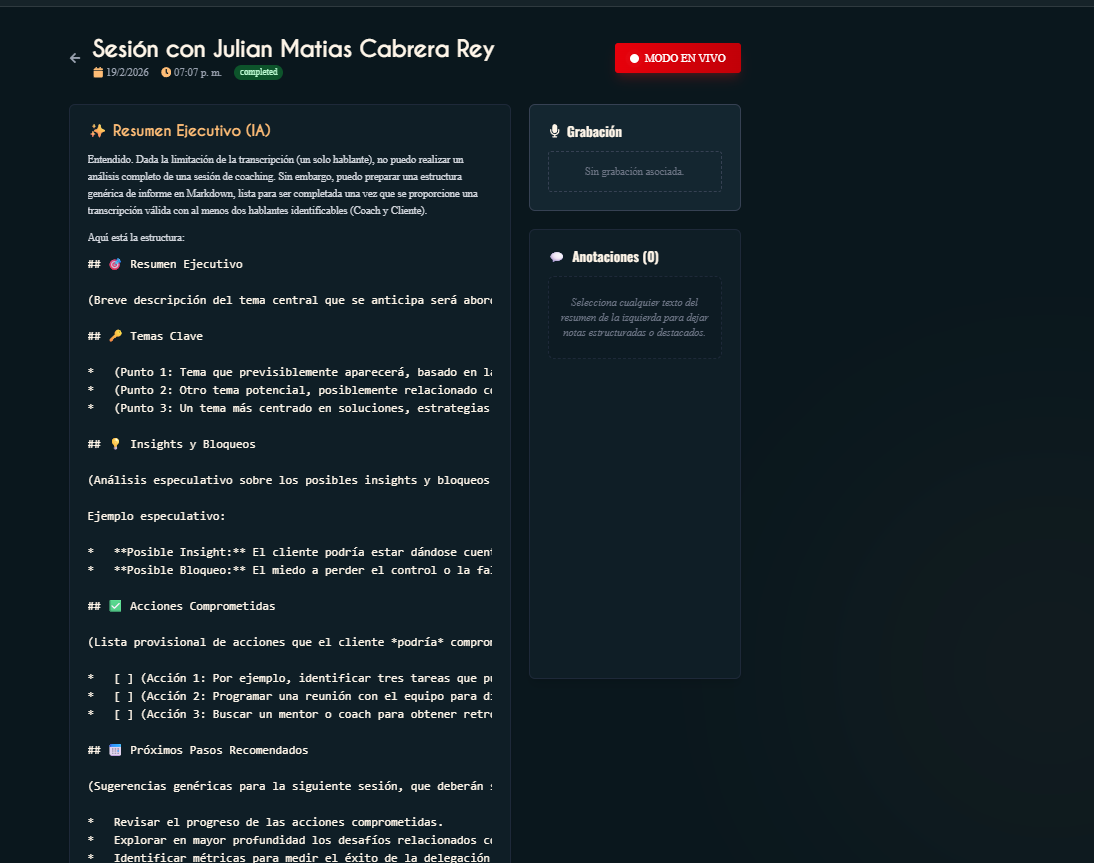This screenshot has height=863, width=1094.
Task: Check the box for Acción 2
Action: click(122, 695)
